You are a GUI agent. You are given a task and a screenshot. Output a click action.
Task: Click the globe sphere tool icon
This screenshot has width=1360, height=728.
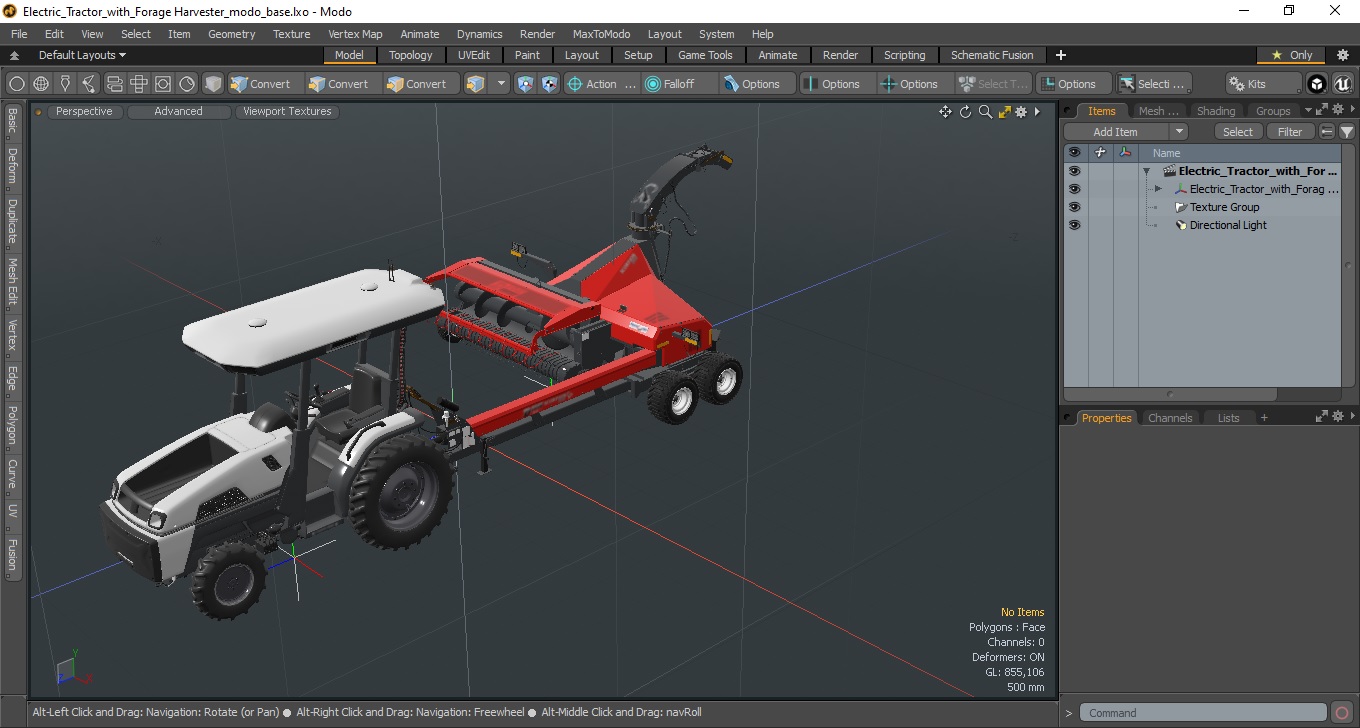tap(41, 84)
